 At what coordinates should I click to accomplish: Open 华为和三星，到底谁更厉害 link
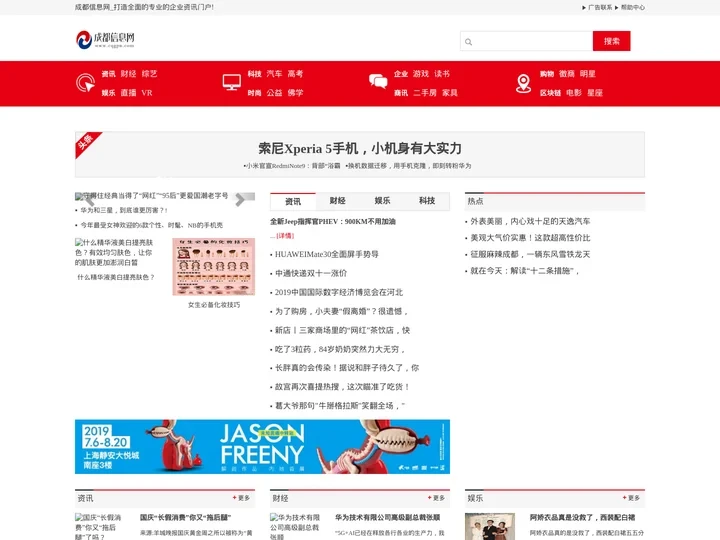click(x=124, y=210)
